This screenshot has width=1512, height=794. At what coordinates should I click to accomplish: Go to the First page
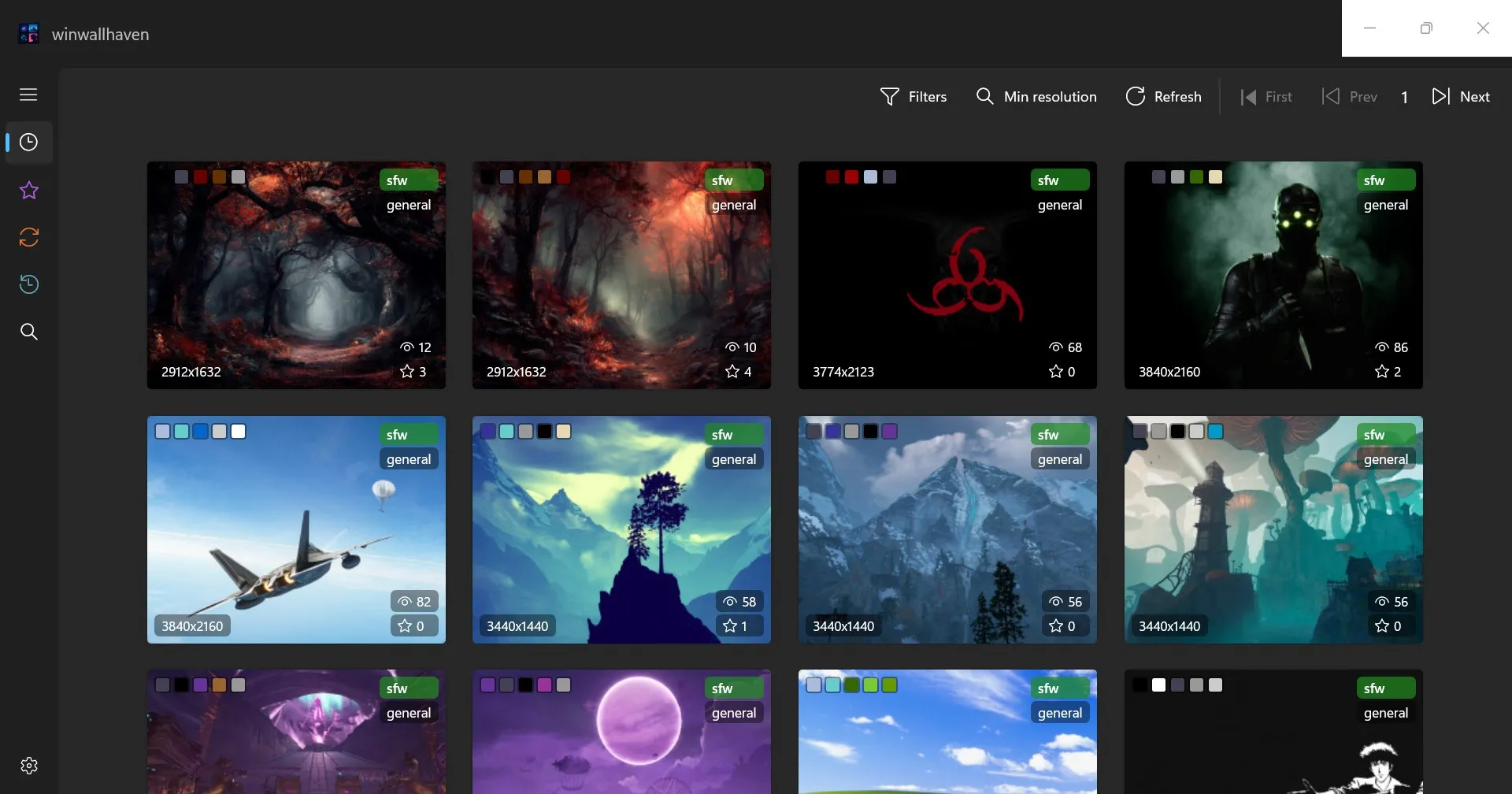[x=1267, y=96]
